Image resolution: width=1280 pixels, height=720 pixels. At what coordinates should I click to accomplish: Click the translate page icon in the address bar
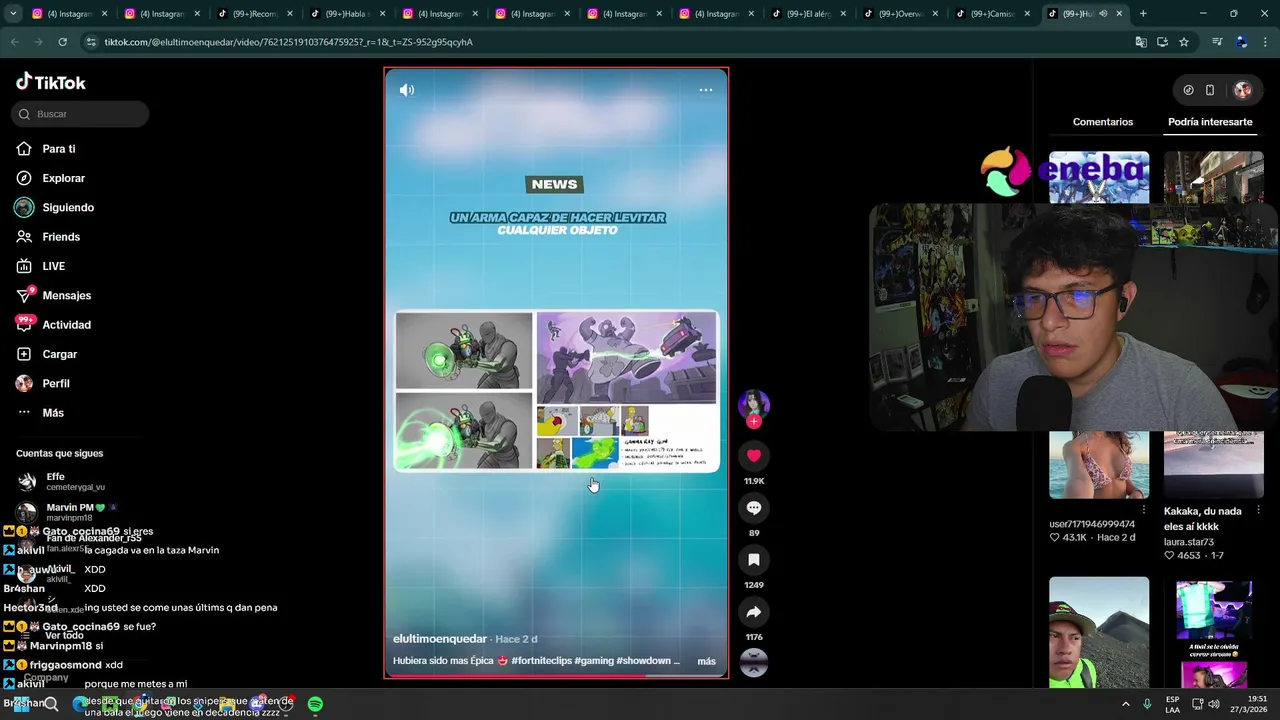[1141, 42]
